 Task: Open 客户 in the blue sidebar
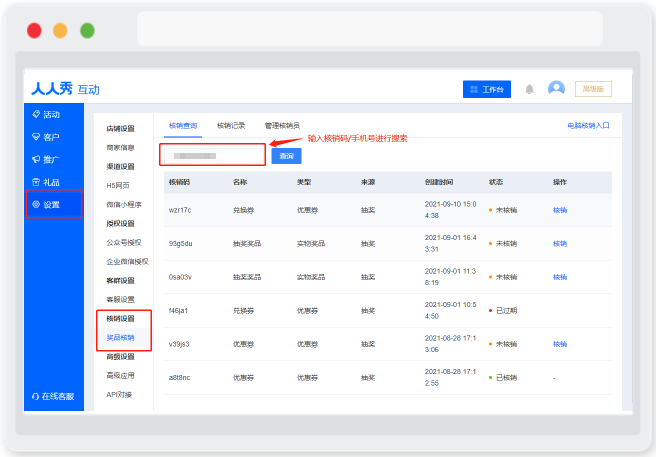tap(46, 137)
